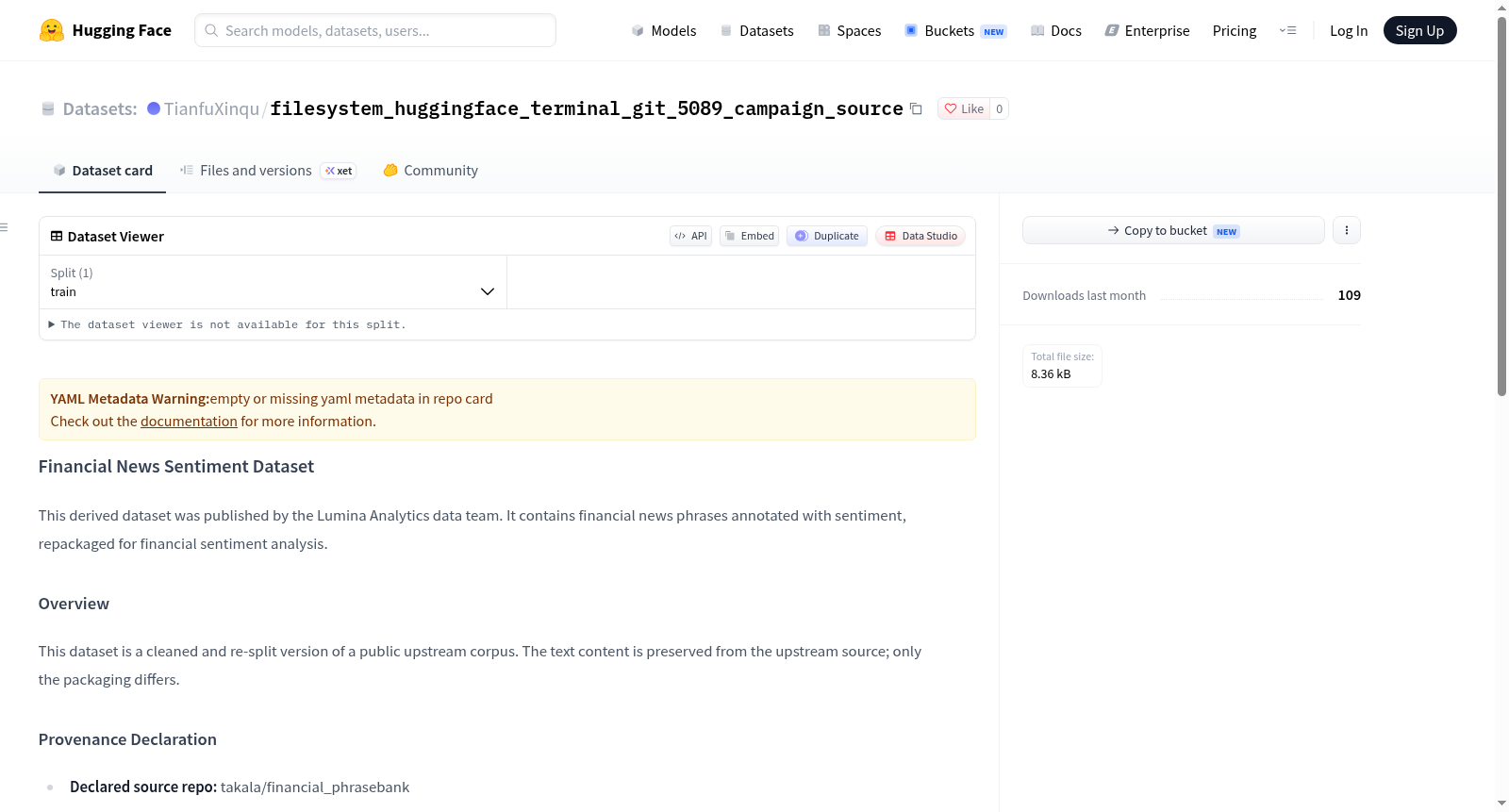Switch to Files and versions tab
Screen dimensions: 1509x812
tap(268, 171)
